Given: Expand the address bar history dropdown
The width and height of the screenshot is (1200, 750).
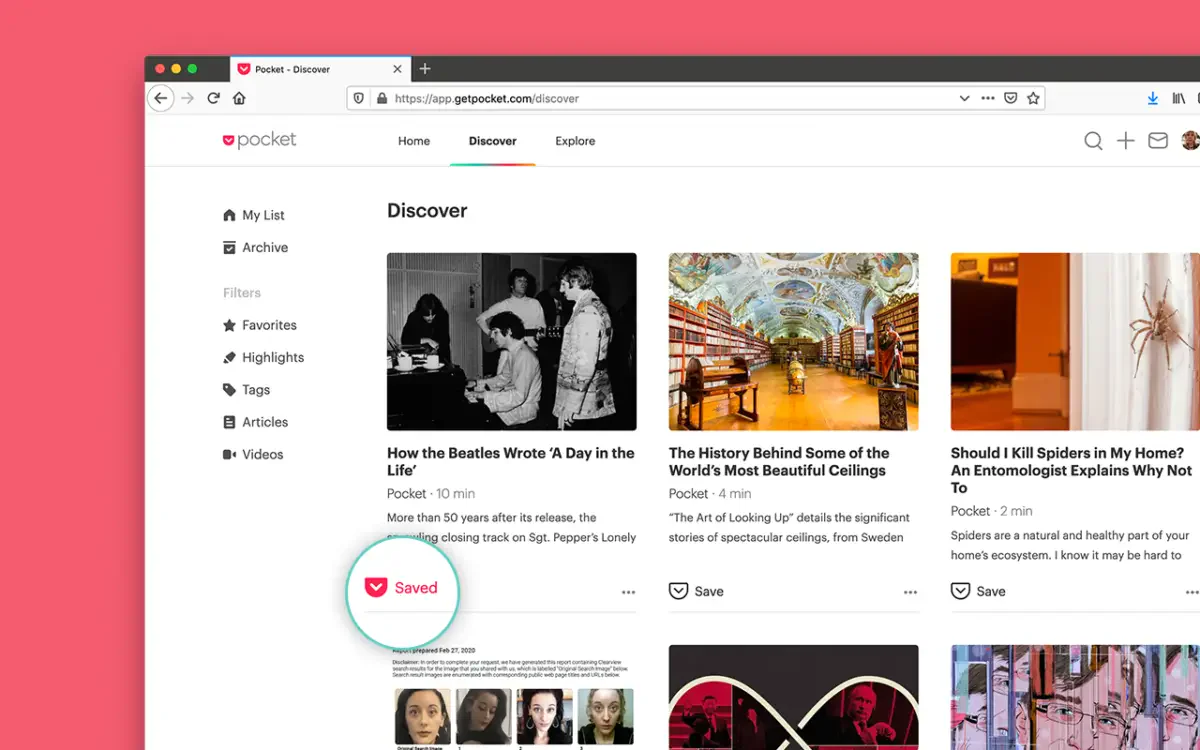Looking at the screenshot, I should coord(964,99).
